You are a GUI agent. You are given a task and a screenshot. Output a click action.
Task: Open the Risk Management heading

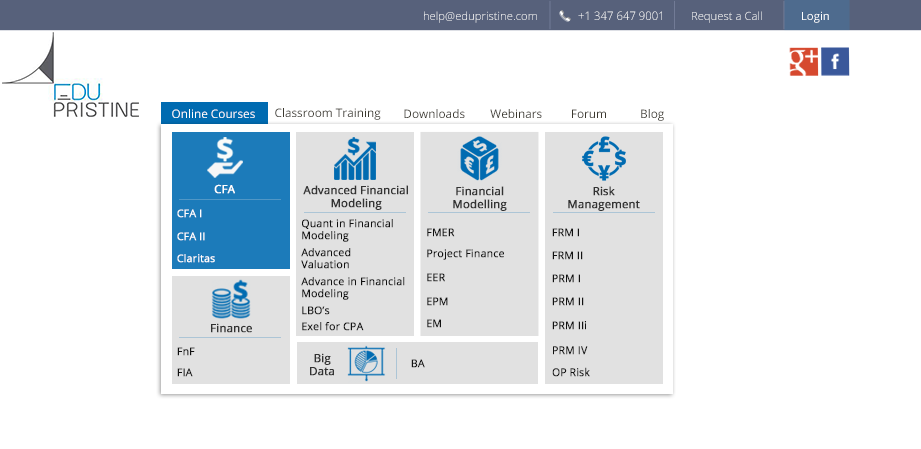pyautogui.click(x=603, y=198)
